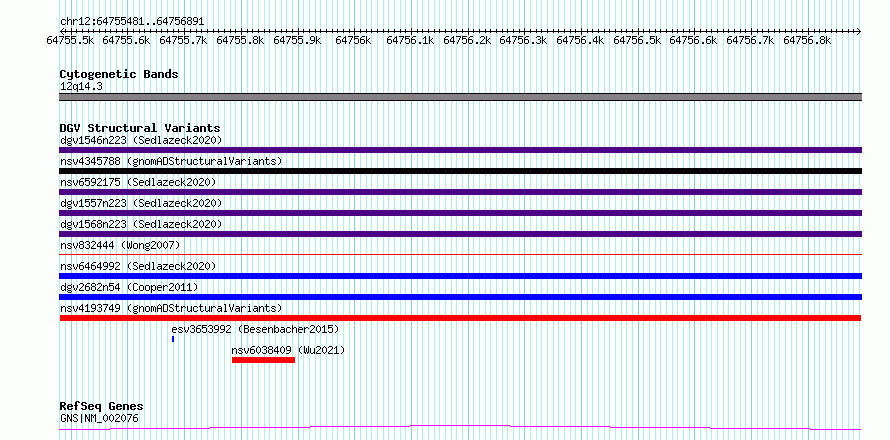Click the GNS|NM_002076 gene label
The image size is (890, 440).
pyautogui.click(x=99, y=418)
